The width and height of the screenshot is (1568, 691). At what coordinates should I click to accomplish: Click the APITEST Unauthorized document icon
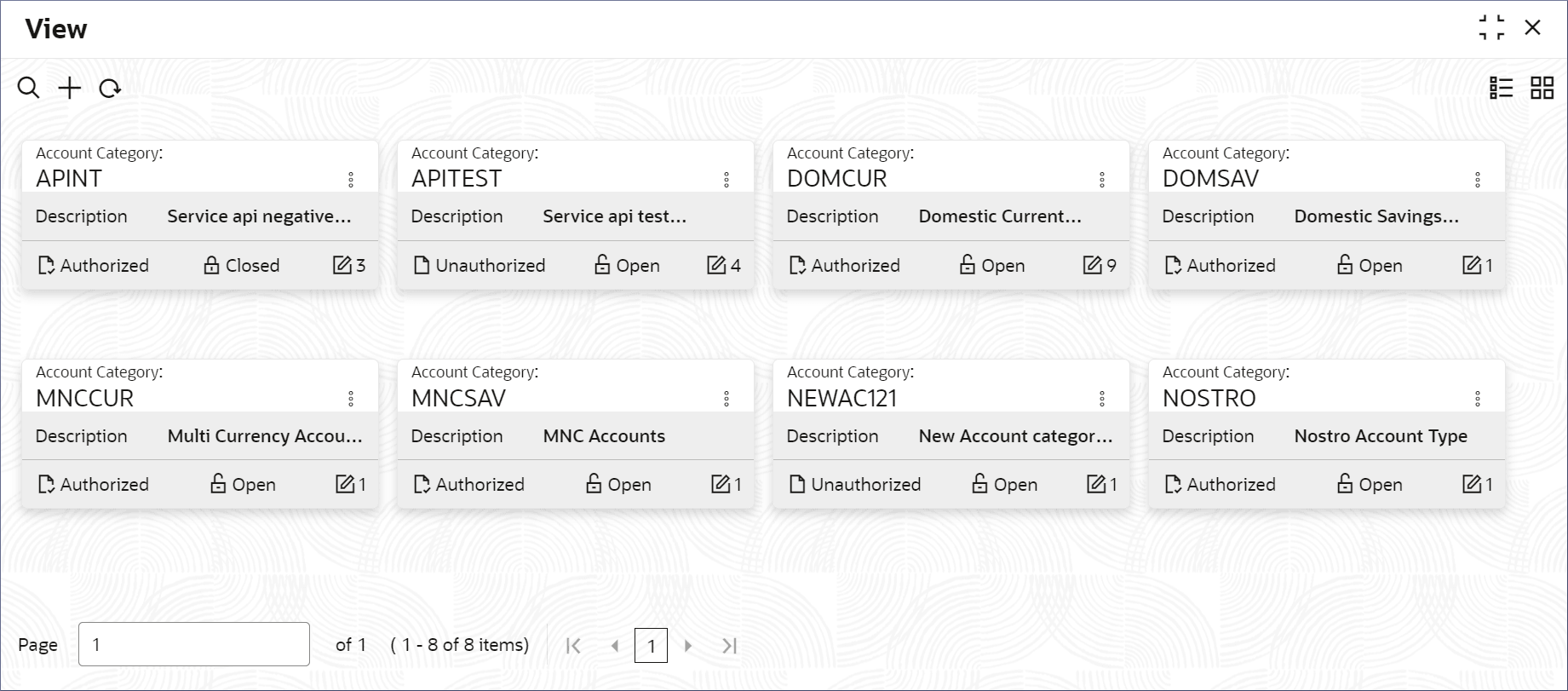[x=421, y=266]
